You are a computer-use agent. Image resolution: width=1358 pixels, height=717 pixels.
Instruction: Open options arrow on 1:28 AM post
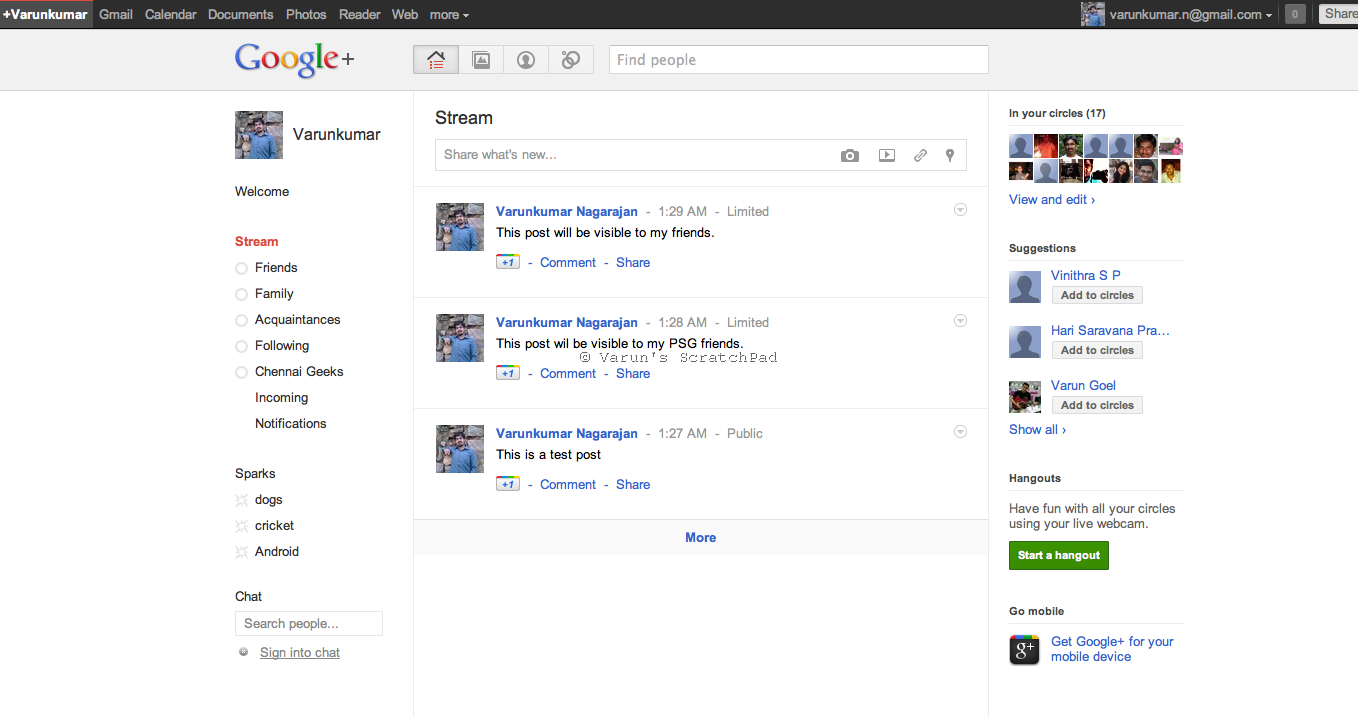960,321
